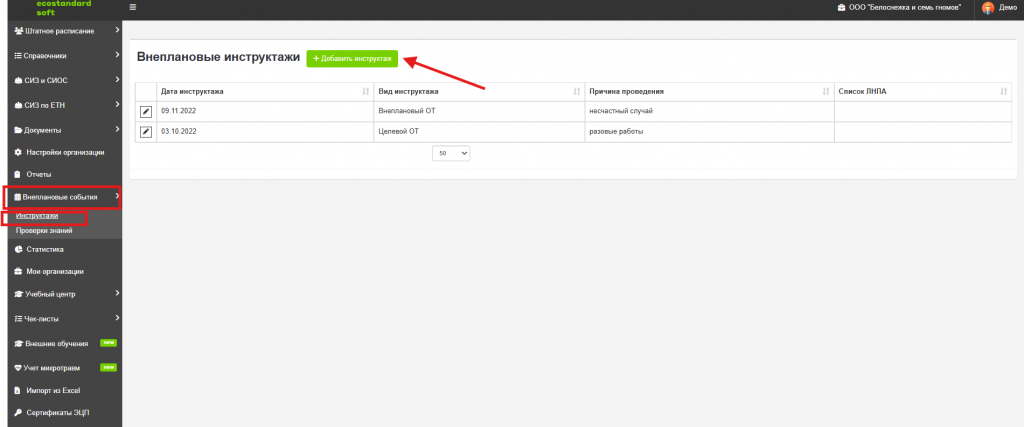The width and height of the screenshot is (1024, 427).
Task: Click the Мои организации briefcase icon
Action: [18, 272]
